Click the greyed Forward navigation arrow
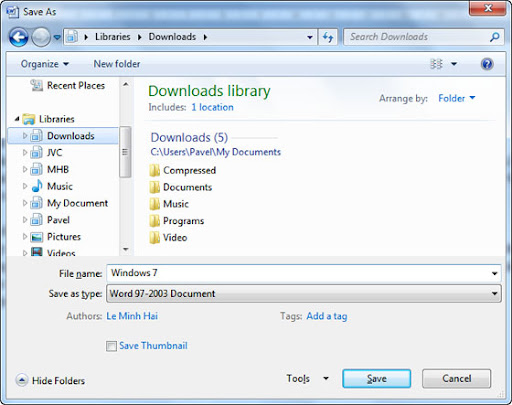This screenshot has width=512, height=405. click(41, 37)
